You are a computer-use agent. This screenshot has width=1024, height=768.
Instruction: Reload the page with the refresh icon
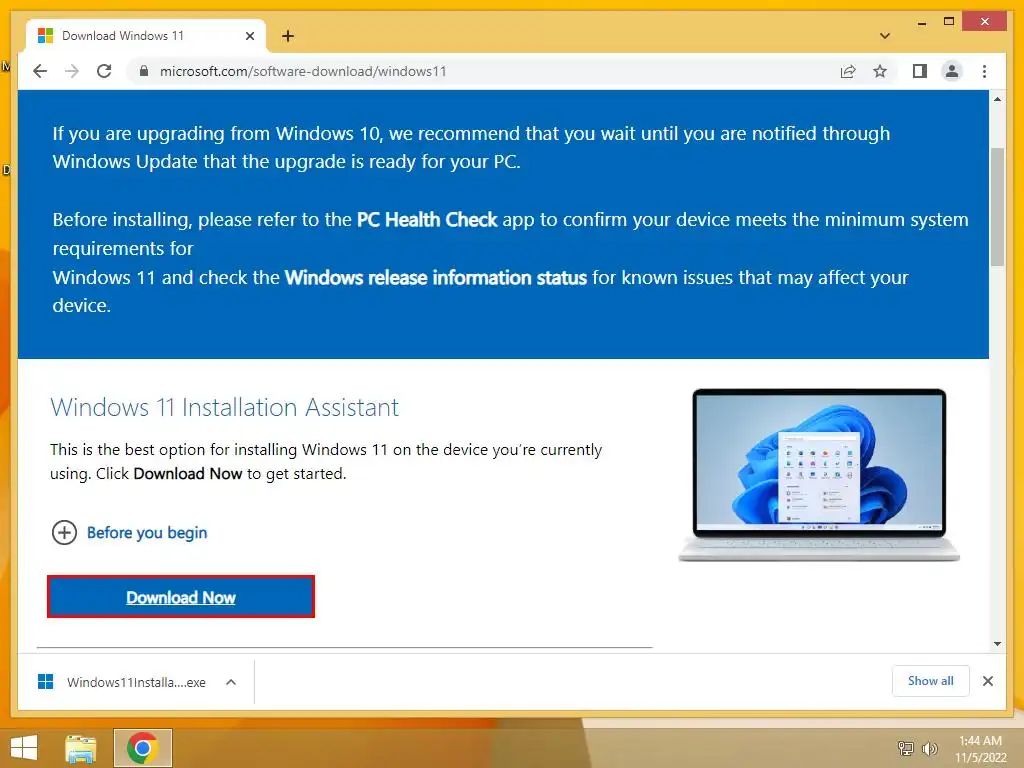[x=104, y=71]
